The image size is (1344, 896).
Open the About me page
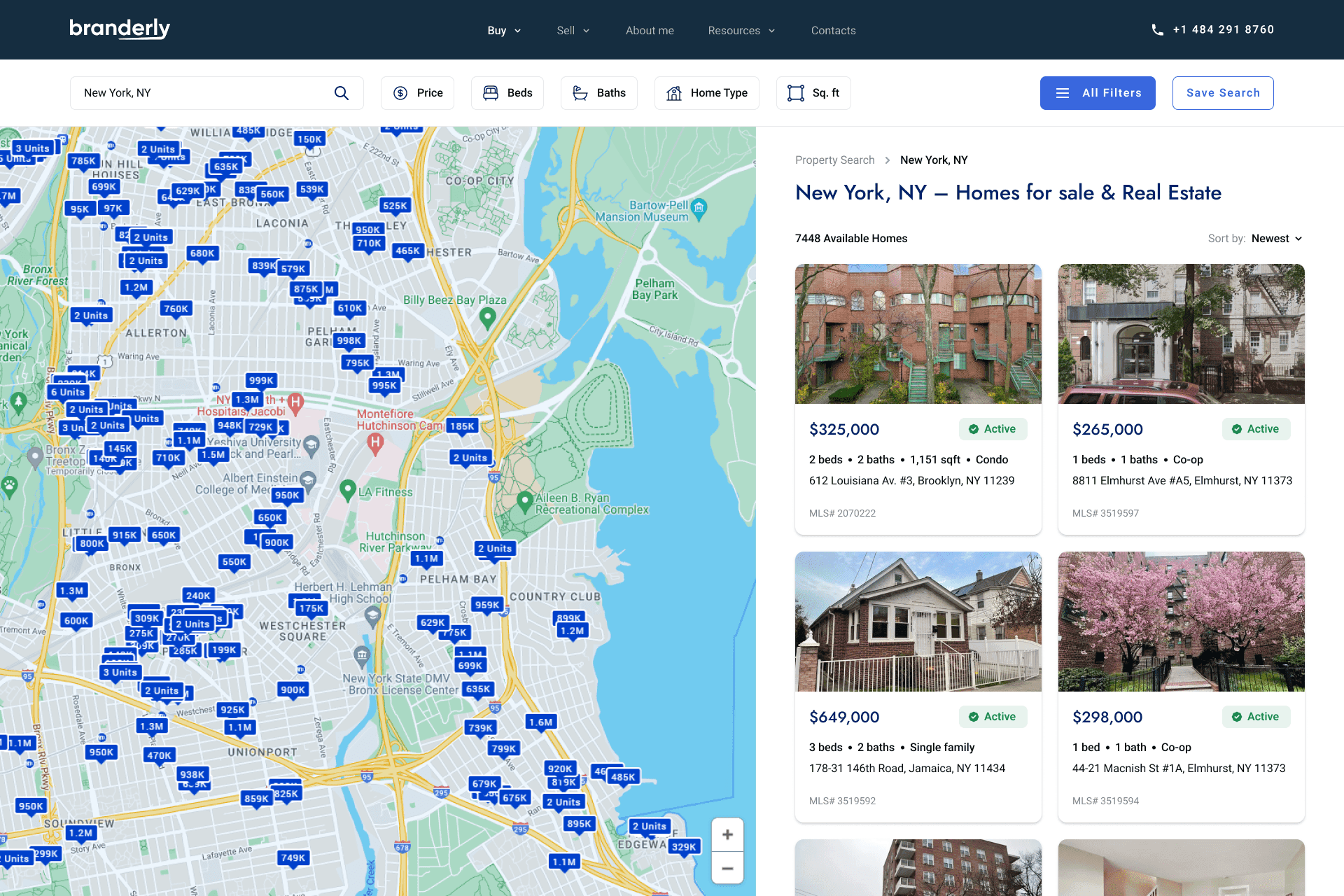(x=650, y=31)
